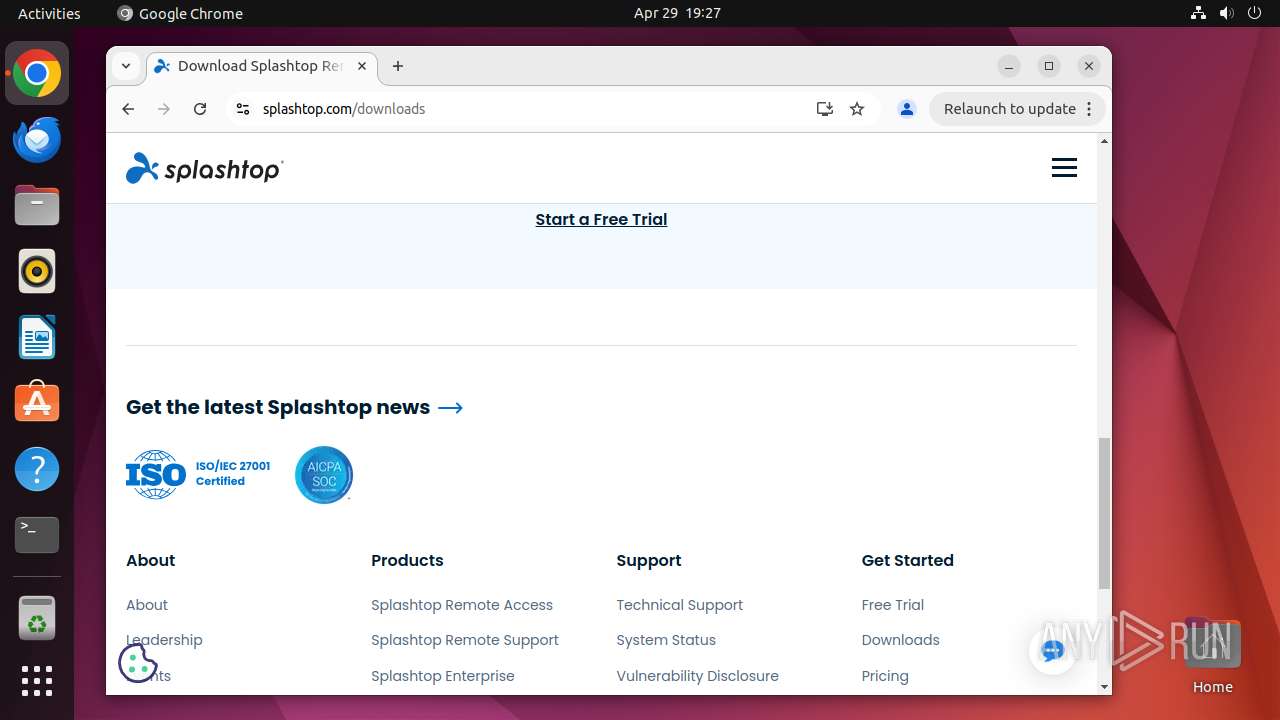Screen dimensions: 1280x720
Task: Click the page vertical scrollbar
Action: pos(1104,512)
